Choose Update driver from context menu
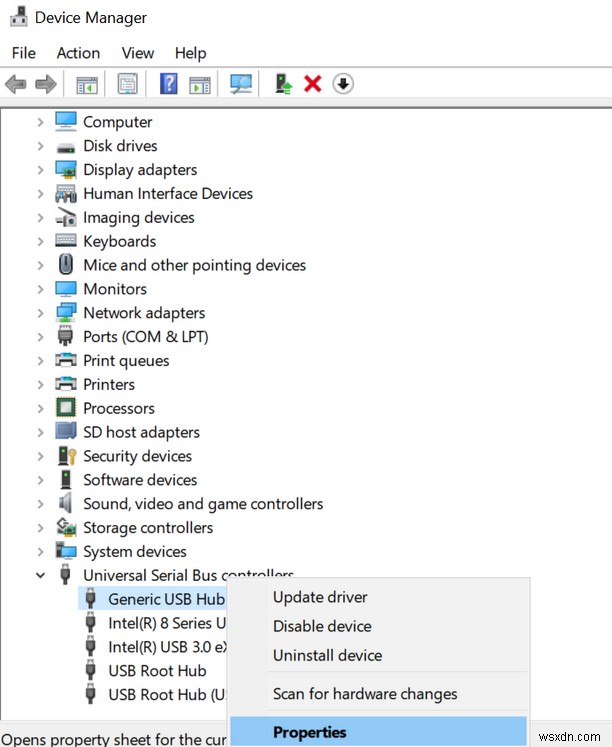Viewport: 612px width, 747px height. click(x=378, y=597)
